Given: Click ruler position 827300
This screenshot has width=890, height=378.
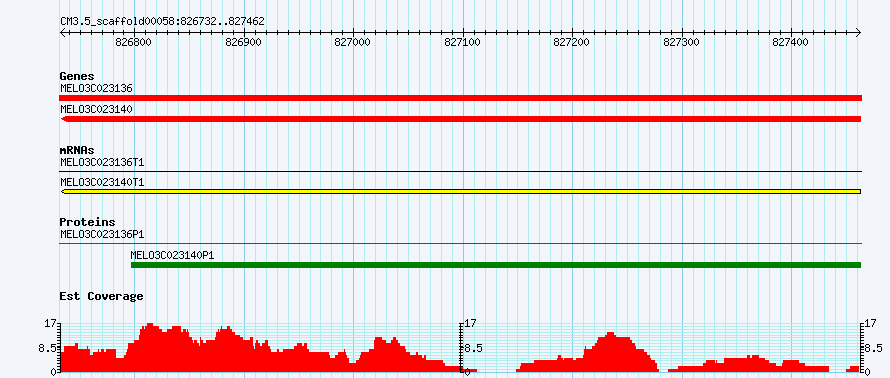Looking at the screenshot, I should (682, 43).
